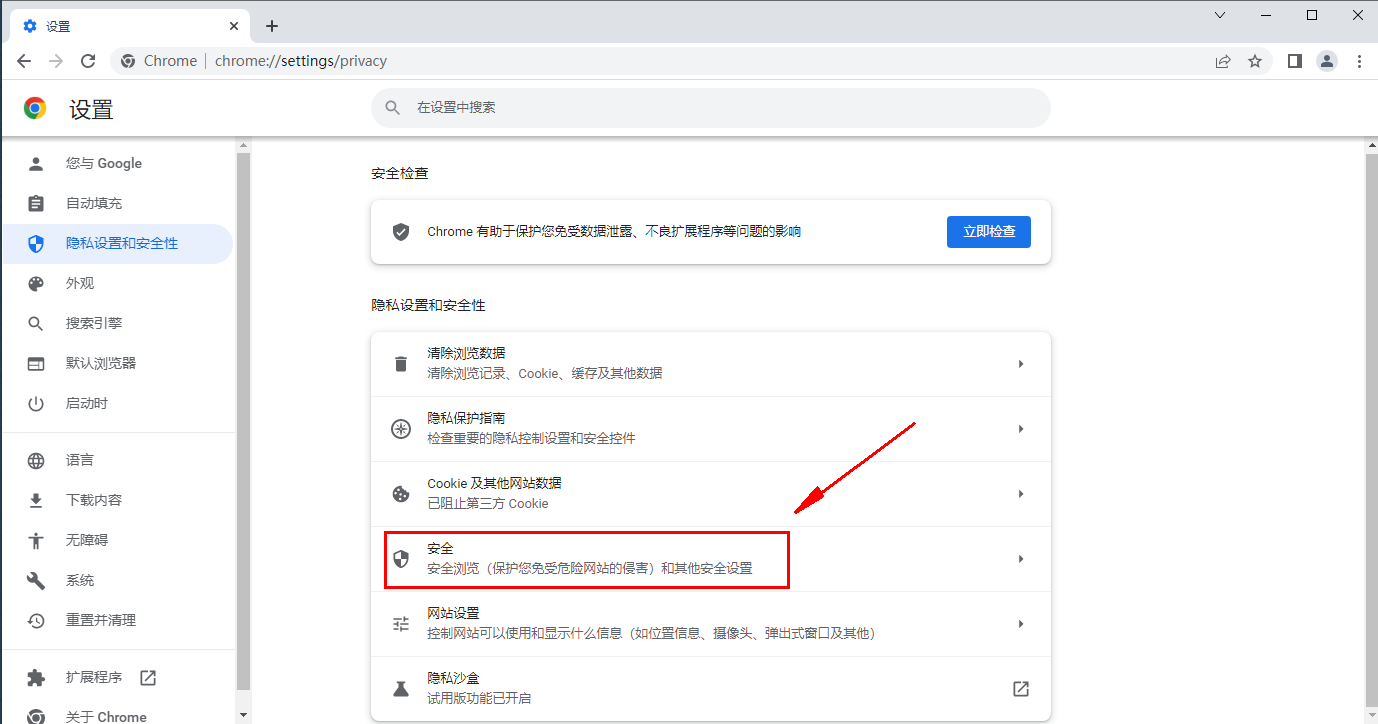Viewport: 1378px width, 724px height.
Task: Click the cookie icon in Cookie row
Action: [x=401, y=494]
